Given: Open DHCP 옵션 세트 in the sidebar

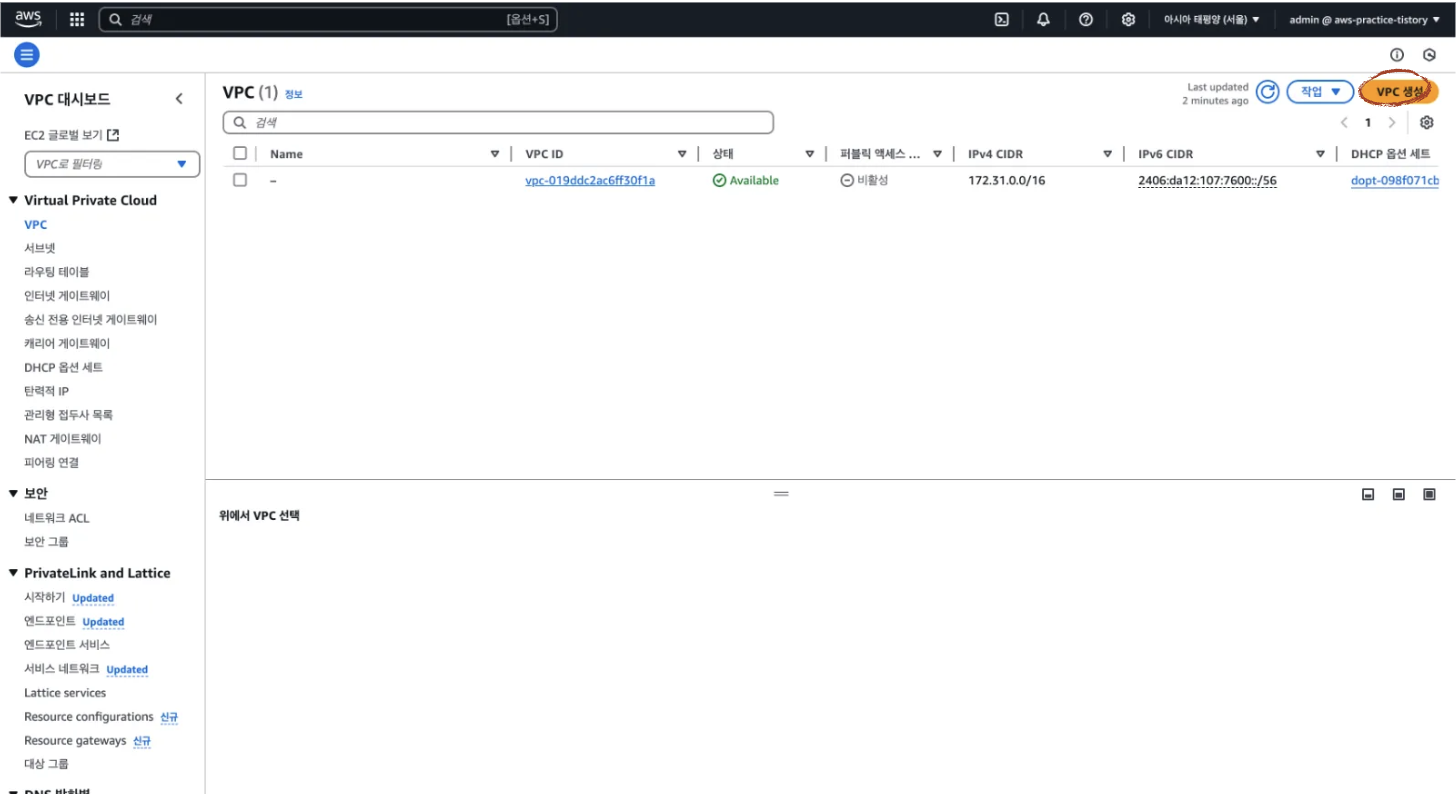Looking at the screenshot, I should tap(63, 367).
